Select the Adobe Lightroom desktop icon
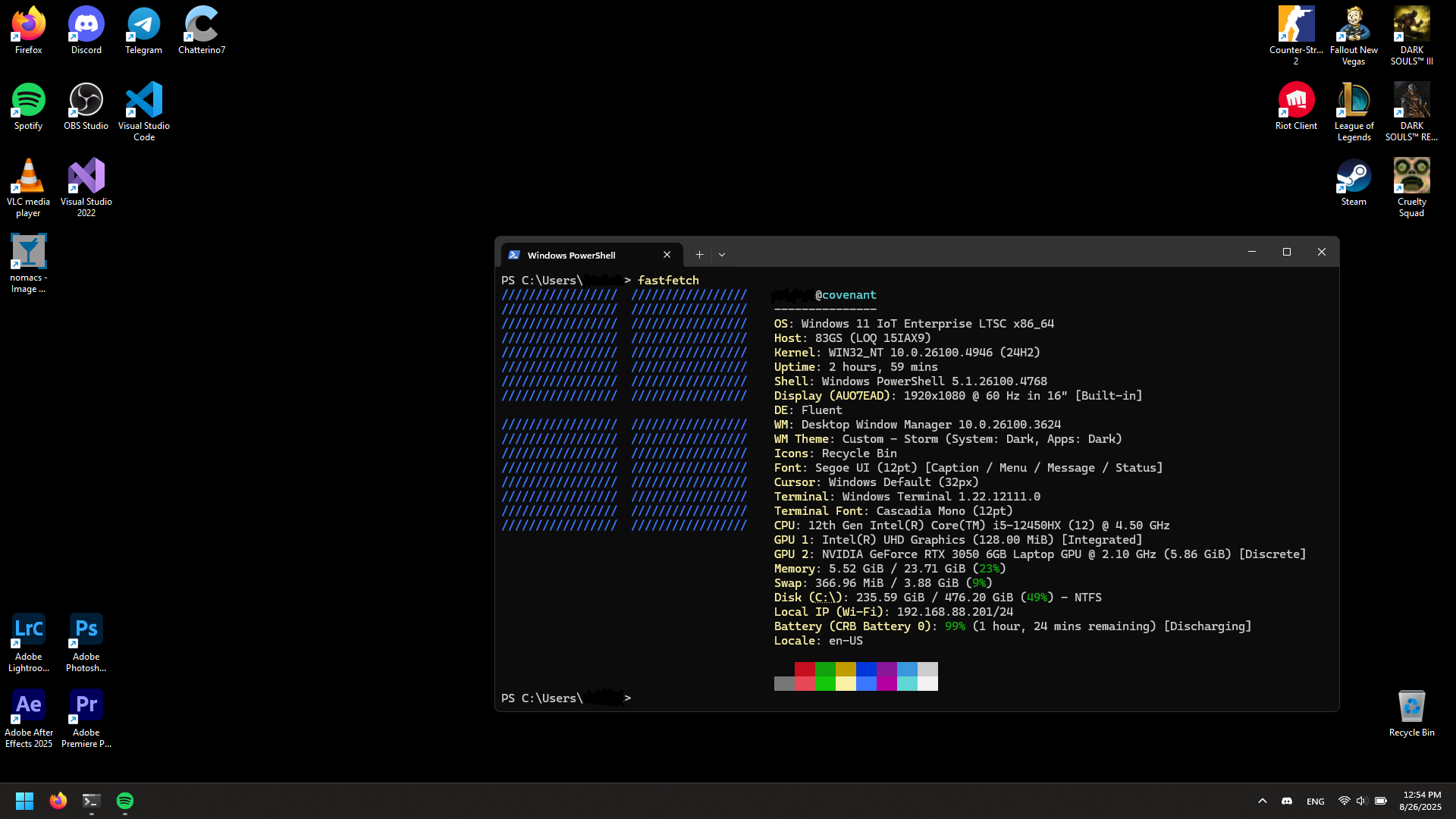Image resolution: width=1456 pixels, height=819 pixels. [28, 642]
